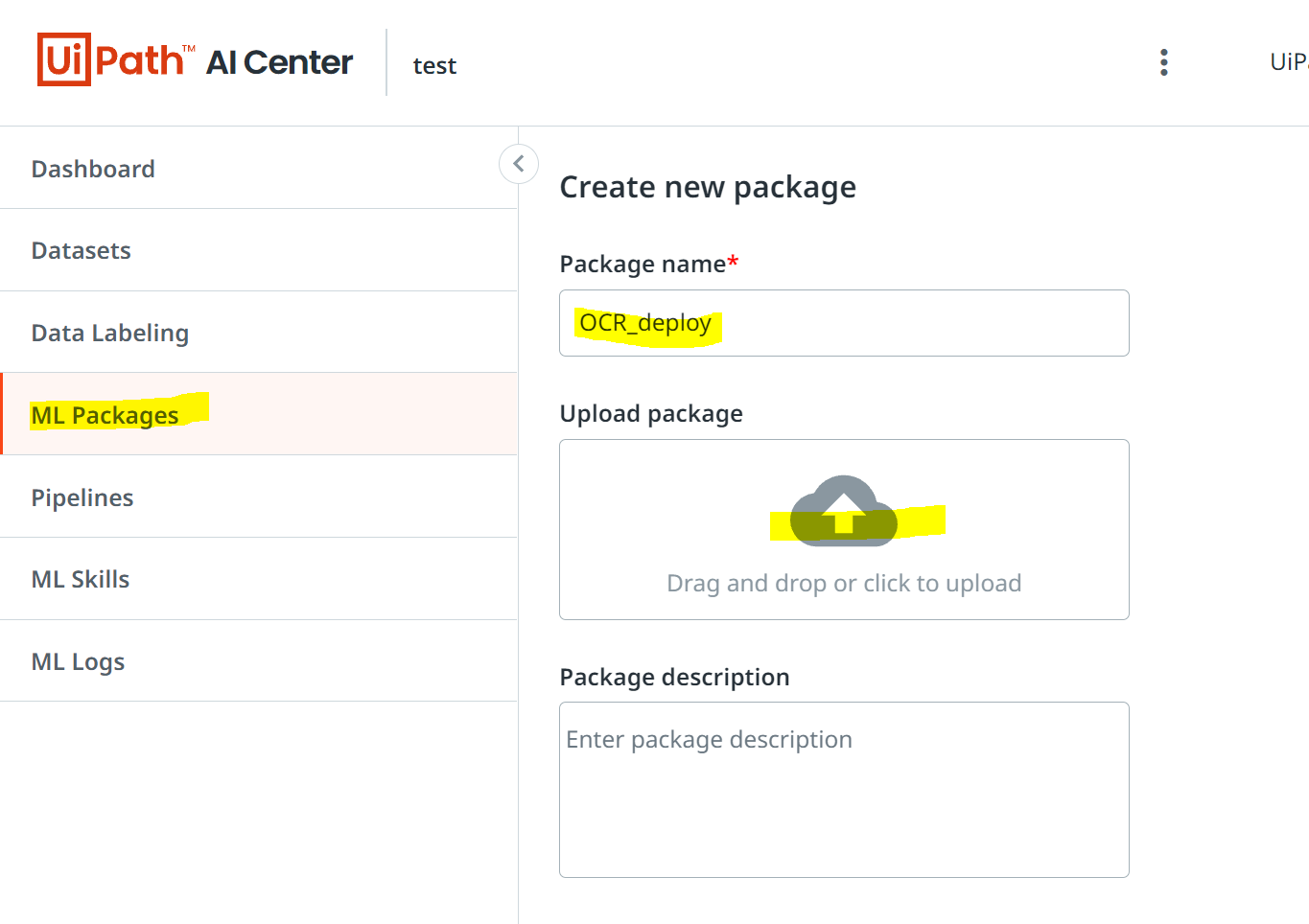Click the AI Center title text

[280, 63]
